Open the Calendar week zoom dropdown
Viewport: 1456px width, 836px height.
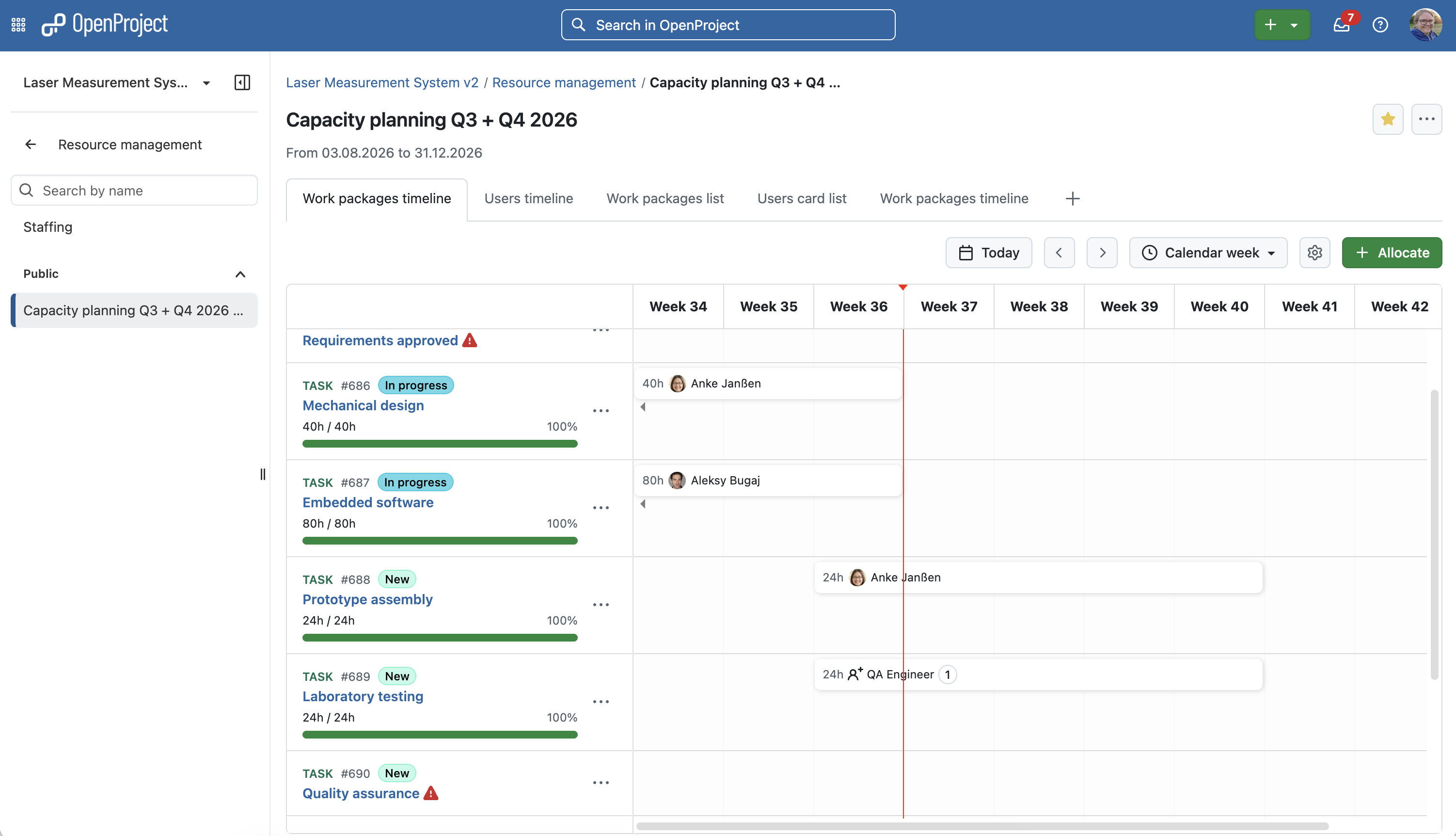pos(1208,253)
